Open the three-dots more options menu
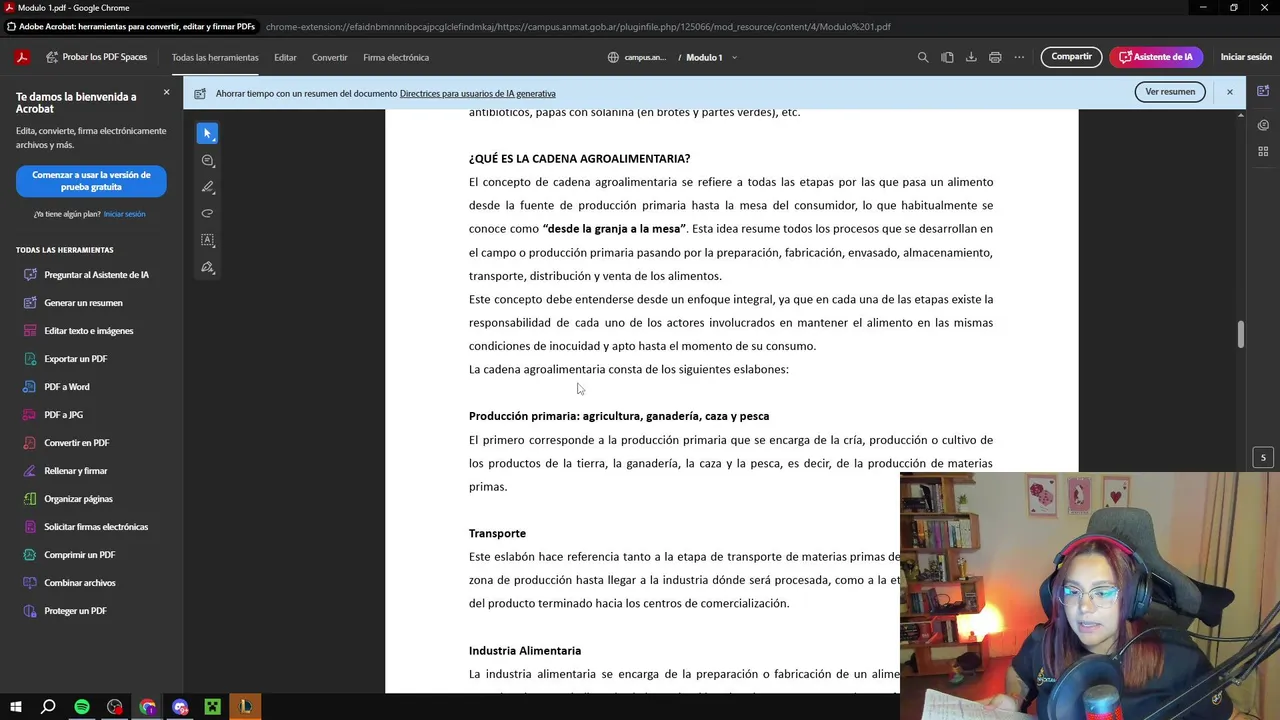The height and width of the screenshot is (720, 1280). [x=1019, y=57]
